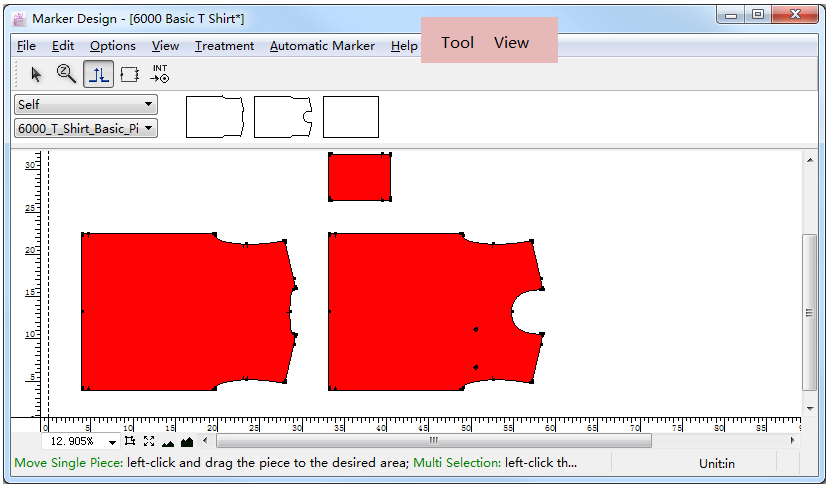Click the fit-to-screen expand arrows icon
The image size is (828, 489).
tap(149, 441)
